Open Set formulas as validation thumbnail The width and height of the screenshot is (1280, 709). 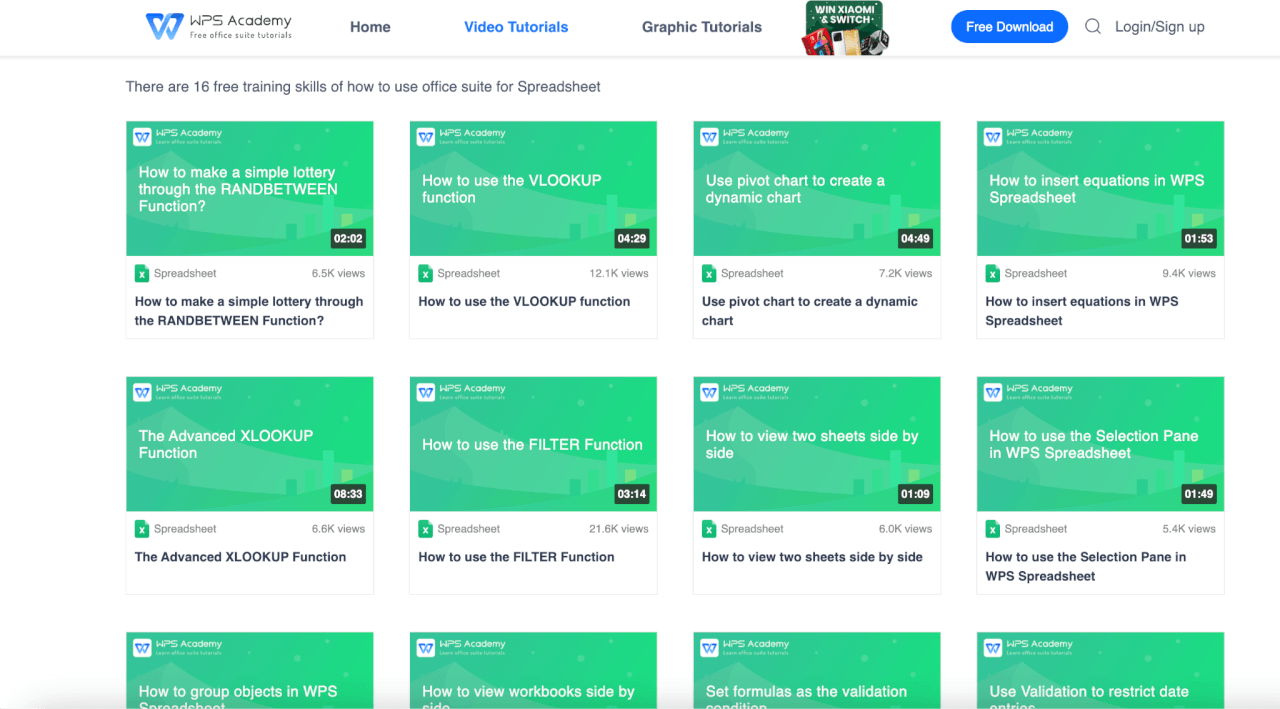click(x=817, y=670)
